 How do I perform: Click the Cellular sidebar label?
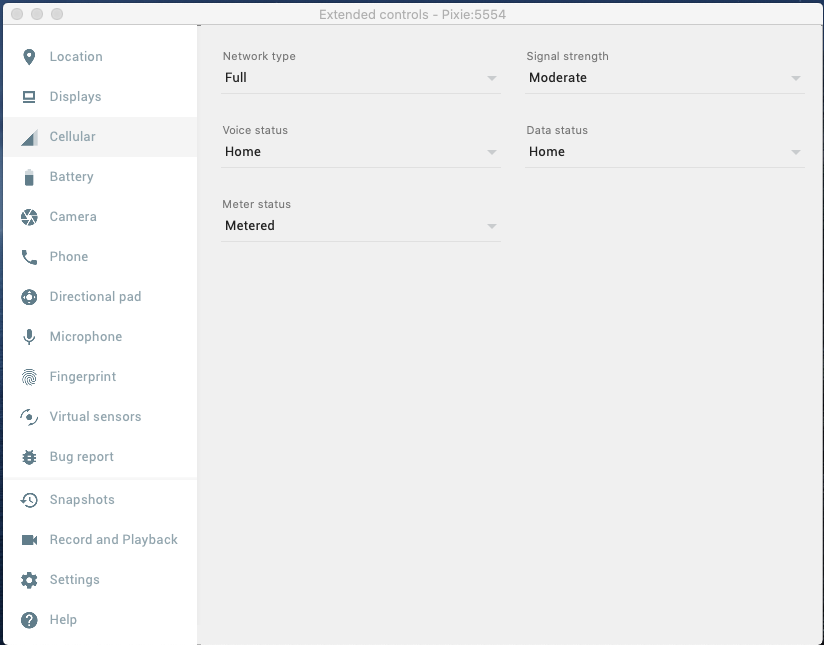tap(73, 137)
